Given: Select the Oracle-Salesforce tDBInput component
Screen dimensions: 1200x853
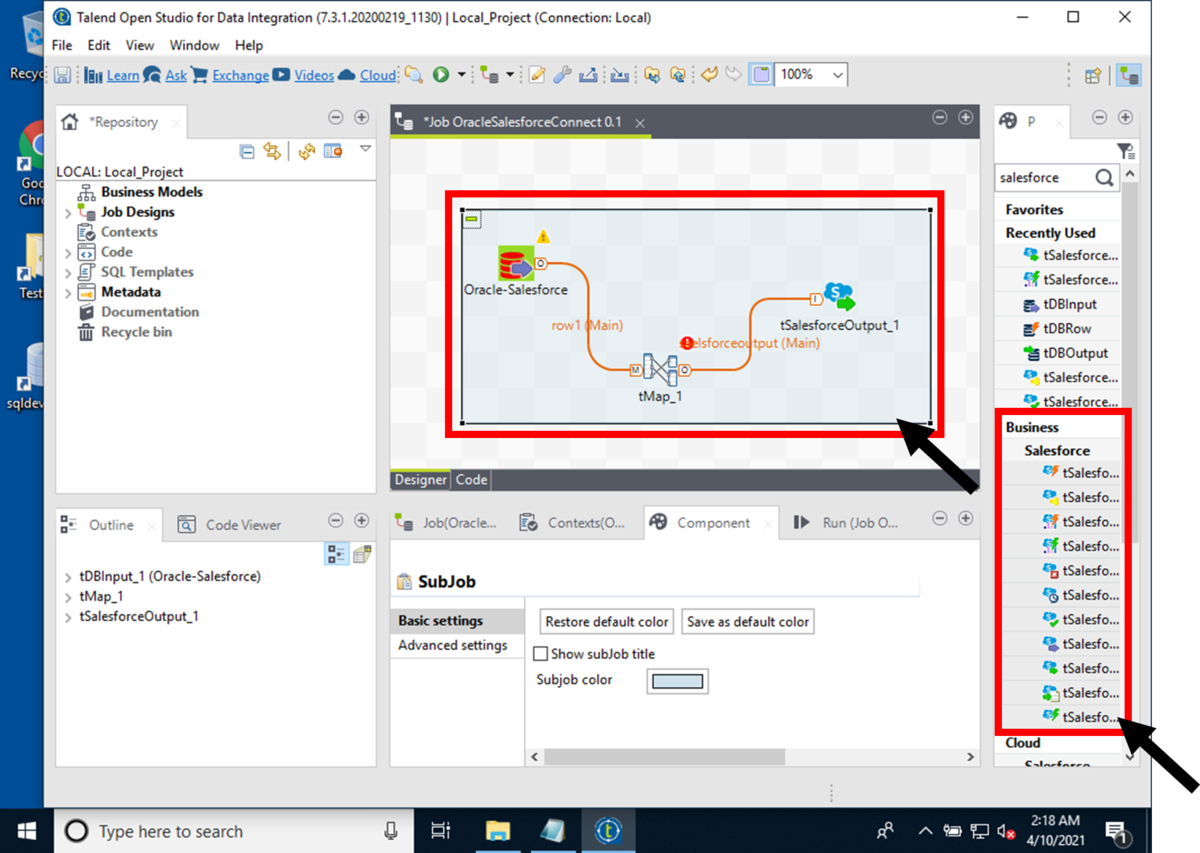Looking at the screenshot, I should point(516,265).
